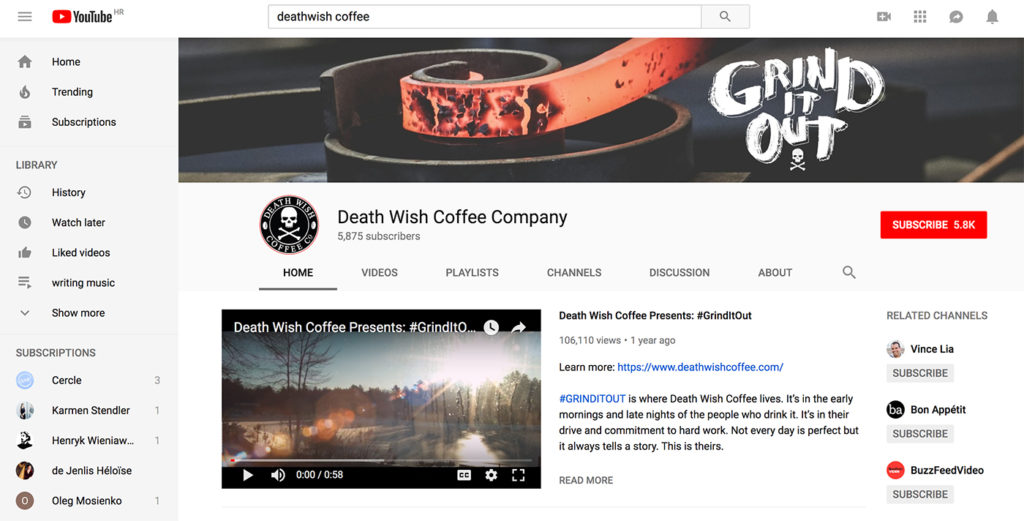This screenshot has width=1024, height=521.
Task: Click the channel search magnifier icon
Action: coord(849,272)
